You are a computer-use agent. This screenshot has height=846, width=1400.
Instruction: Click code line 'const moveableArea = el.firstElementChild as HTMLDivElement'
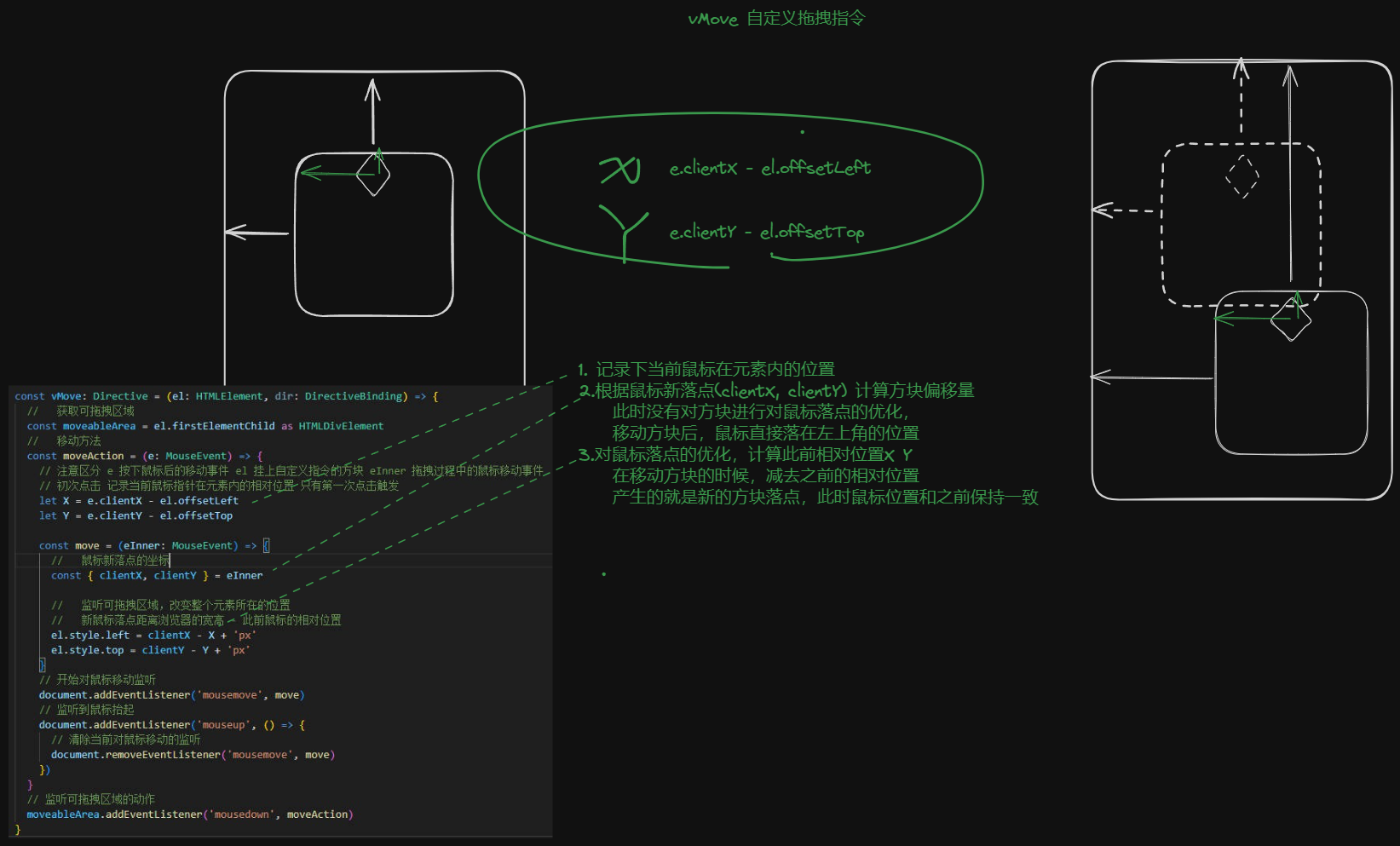point(205,426)
